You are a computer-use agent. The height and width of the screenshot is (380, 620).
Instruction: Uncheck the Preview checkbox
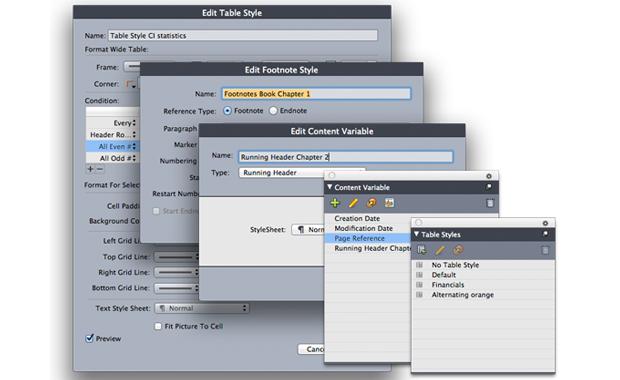click(x=90, y=338)
